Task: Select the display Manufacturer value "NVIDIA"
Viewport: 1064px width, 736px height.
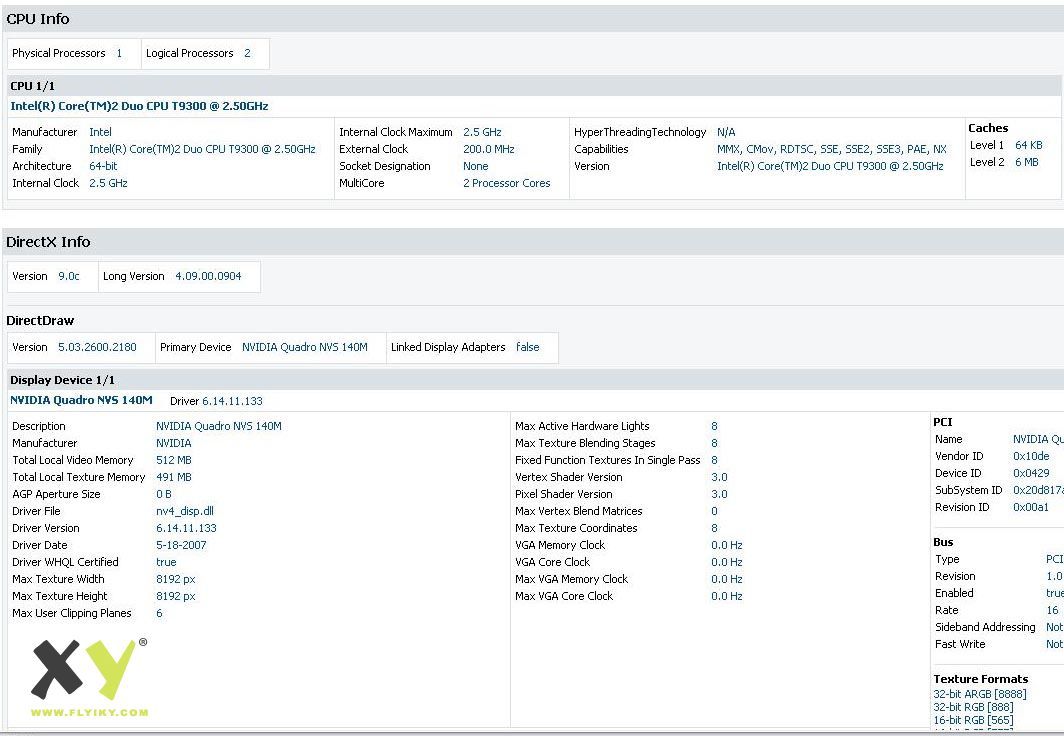Action: 174,443
